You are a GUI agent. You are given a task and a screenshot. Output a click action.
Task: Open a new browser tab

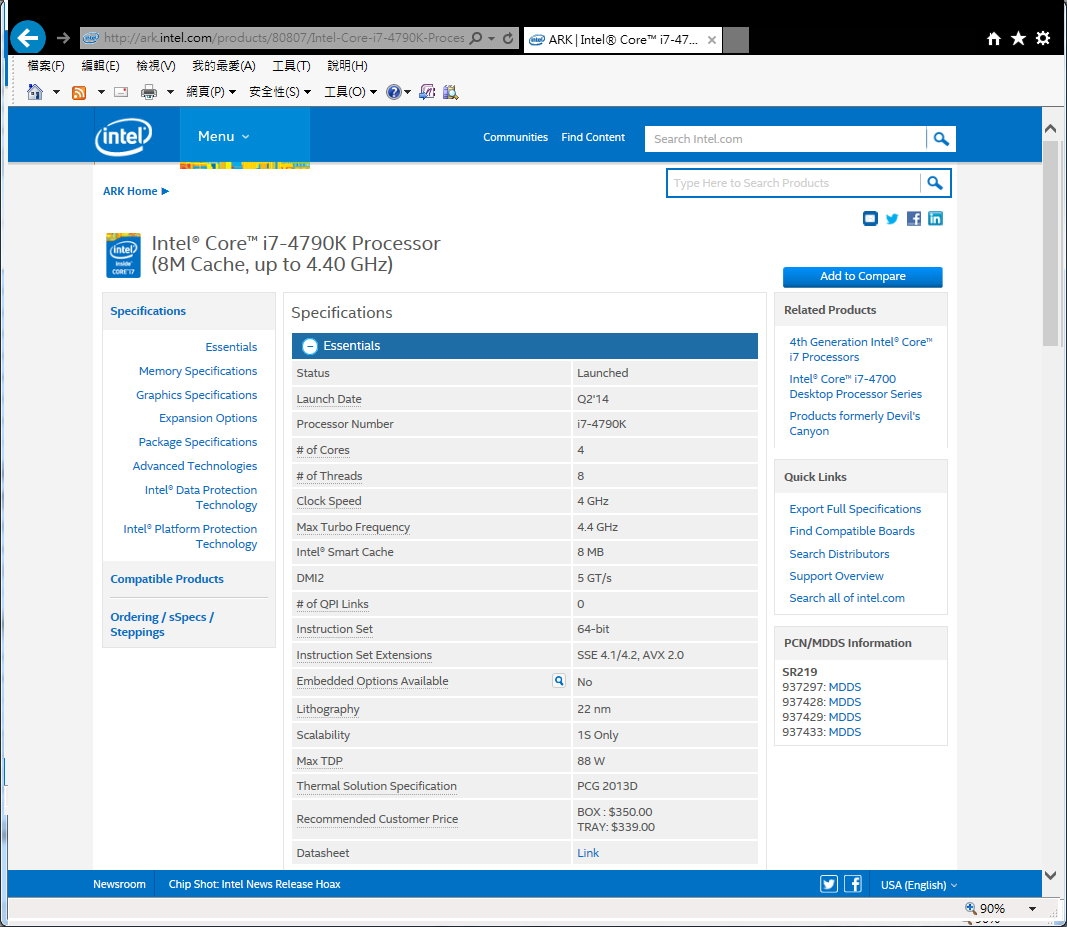coord(736,39)
